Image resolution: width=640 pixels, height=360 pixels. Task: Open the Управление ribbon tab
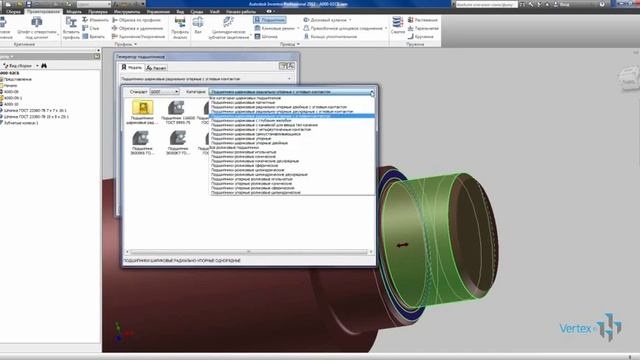tap(158, 11)
